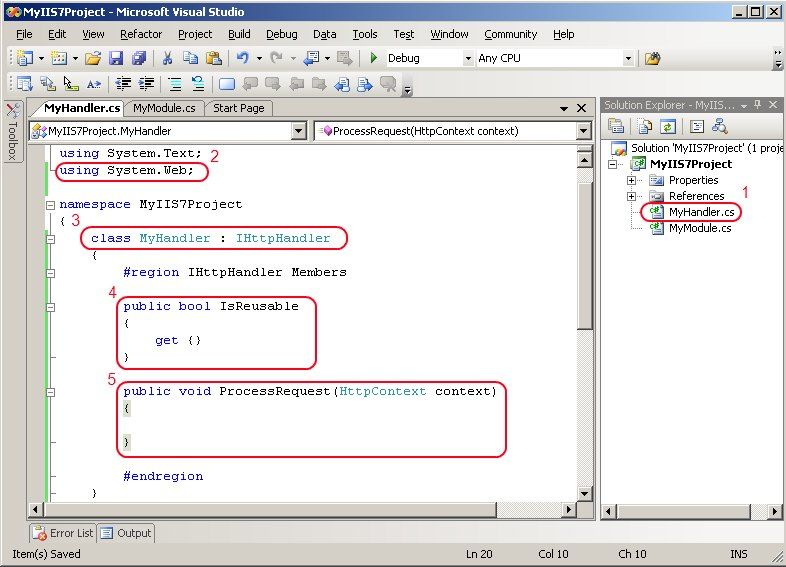This screenshot has height=567, width=786.
Task: Open the New Project icon's dropdown arrow
Action: 42,59
